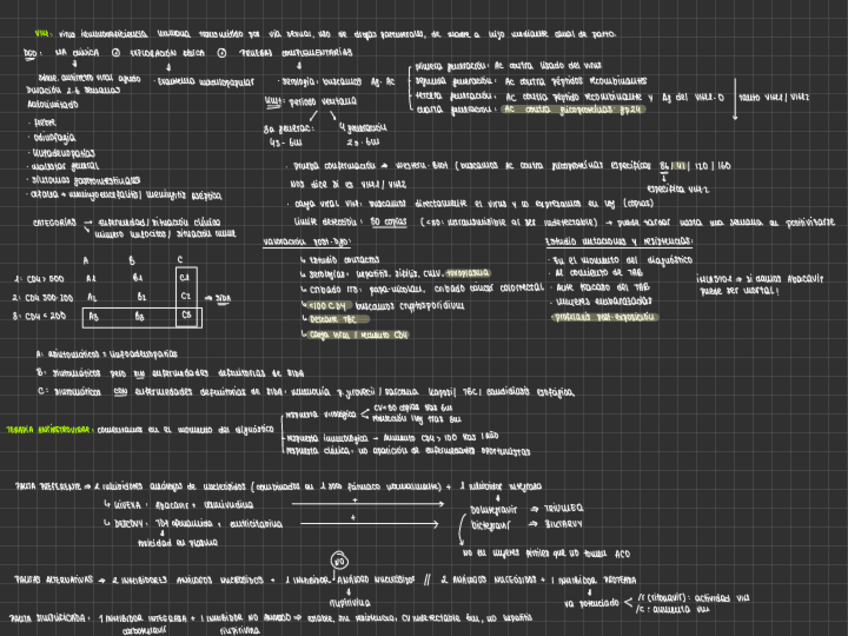
Task: Click the word Dolutegravir
Action: pos(491,508)
